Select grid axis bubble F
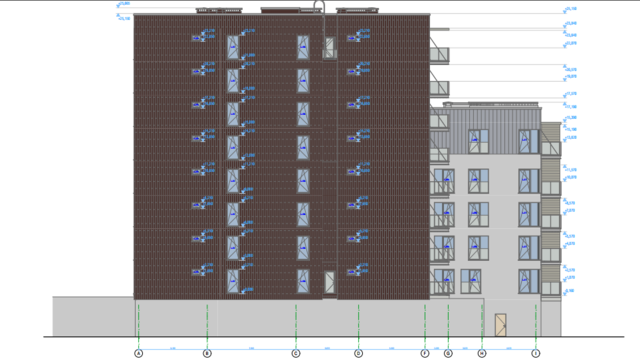Screen dimensions: 640x361 tap(425, 353)
